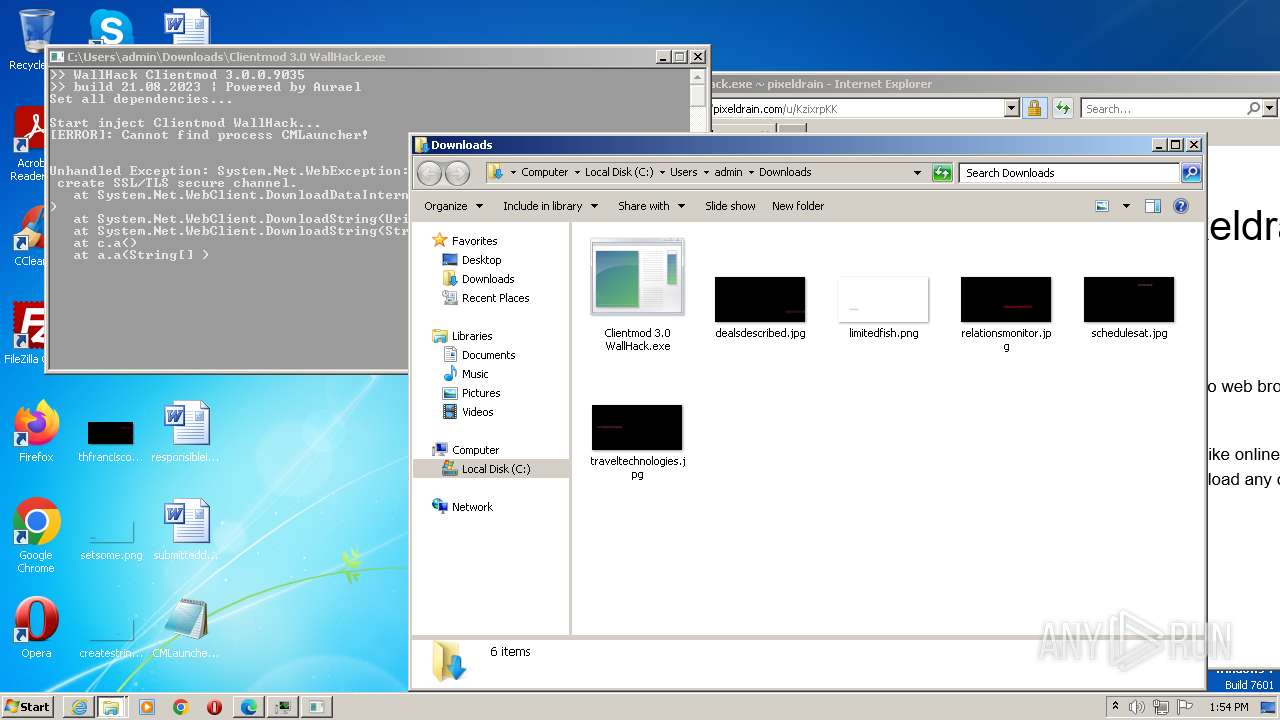Click admin breadcrumb segment
This screenshot has width=1280, height=720.
tap(729, 172)
